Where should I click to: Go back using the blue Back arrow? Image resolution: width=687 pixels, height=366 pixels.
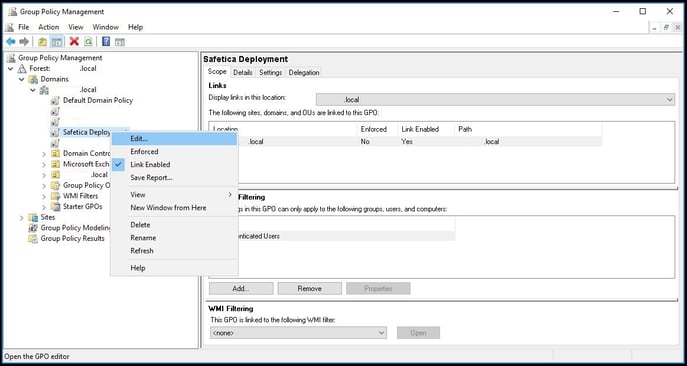tap(11, 42)
